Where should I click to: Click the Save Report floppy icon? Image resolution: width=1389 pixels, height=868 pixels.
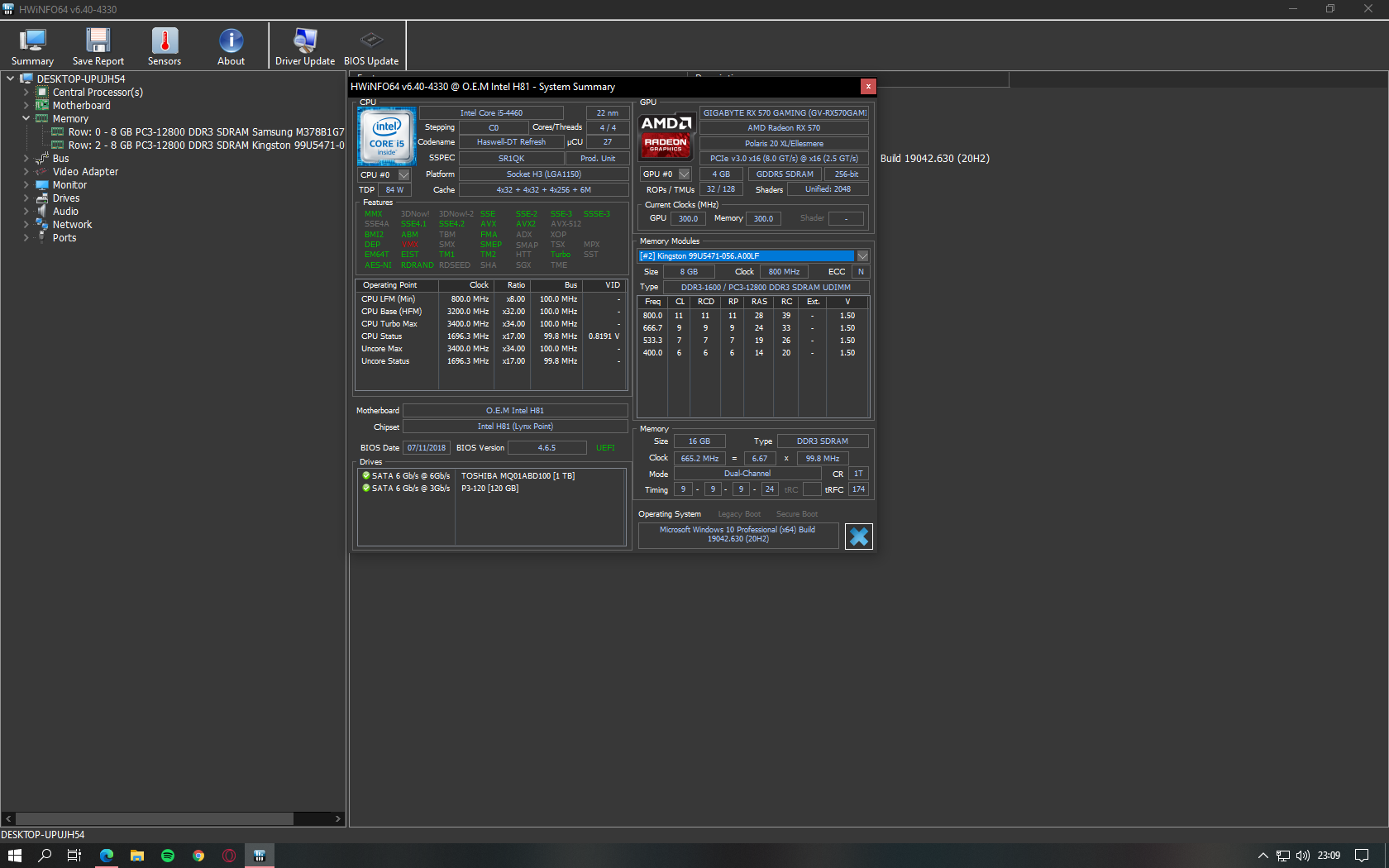[x=98, y=41]
